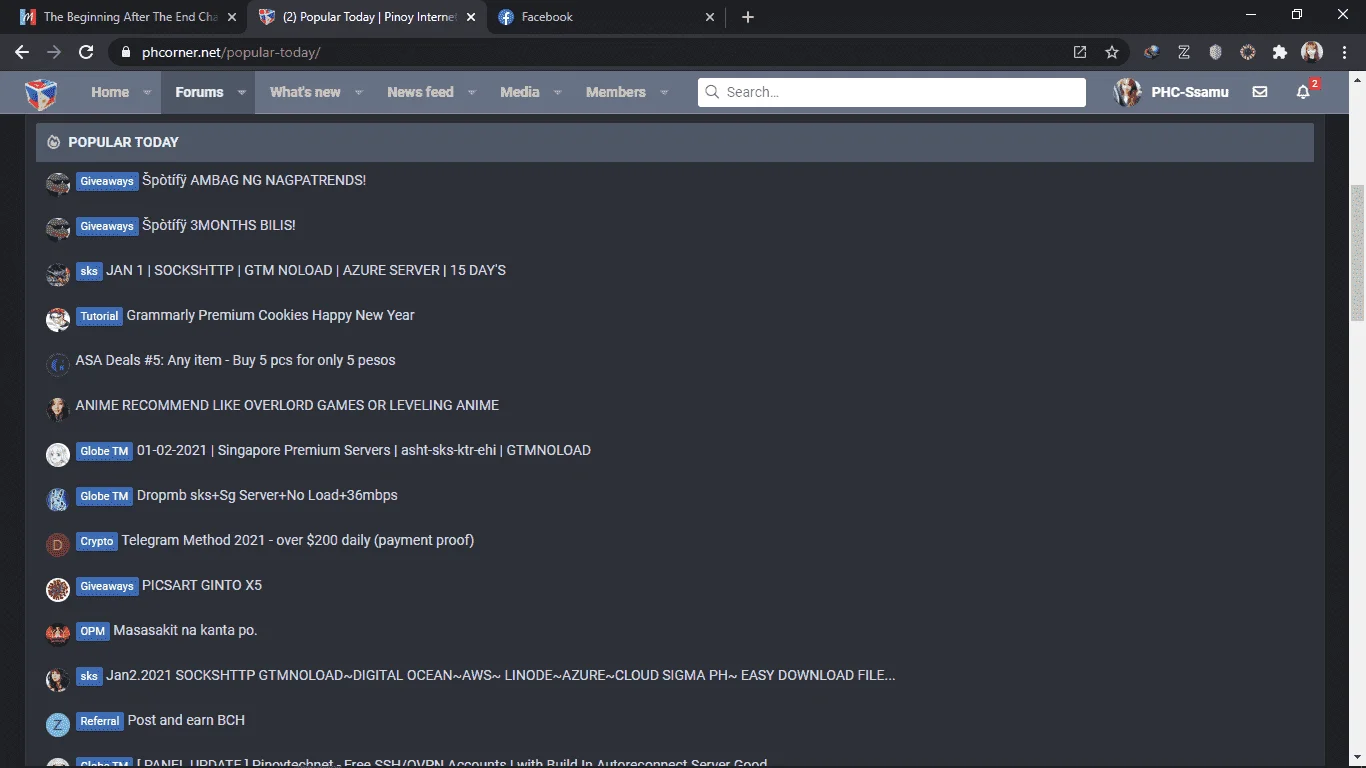Click the browser back arrow
The image size is (1366, 768).
coord(22,52)
